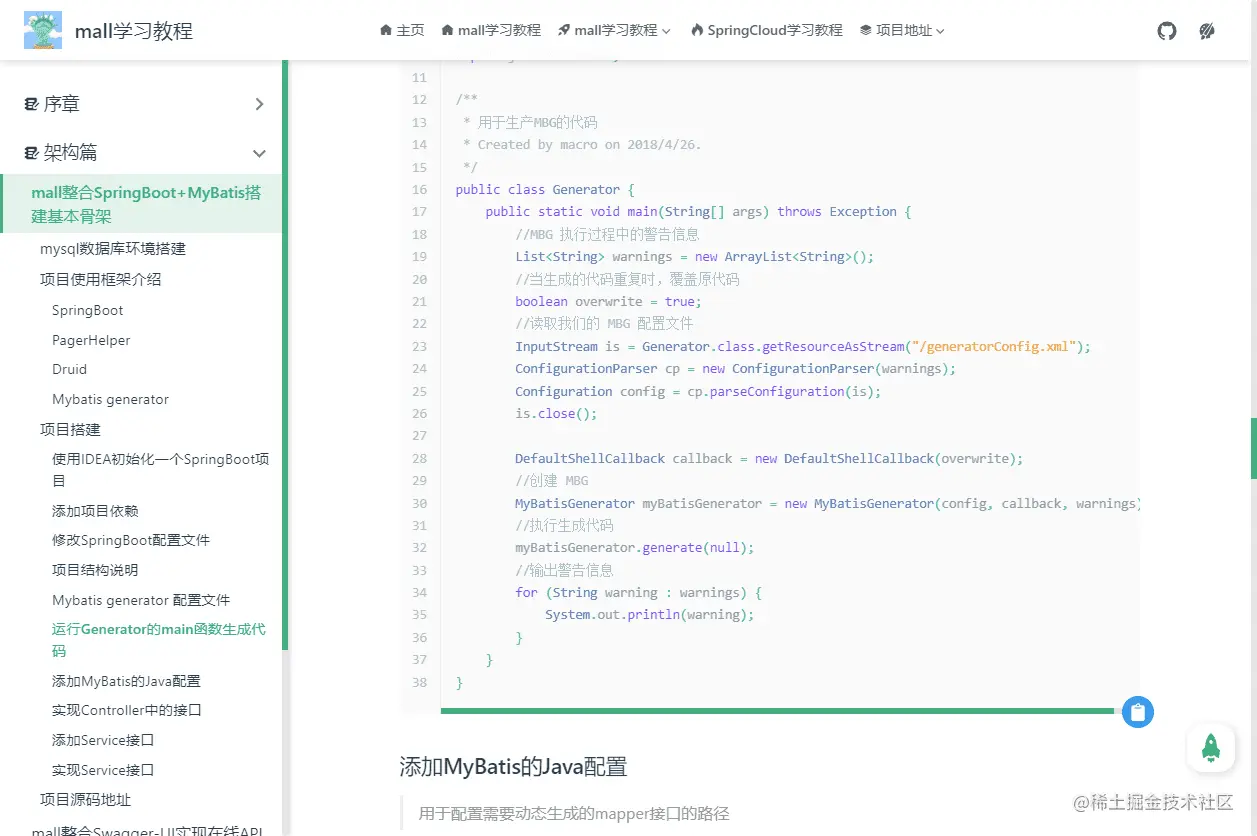The image size is (1257, 836).
Task: Click home icon beside 主页
Action: point(386,30)
